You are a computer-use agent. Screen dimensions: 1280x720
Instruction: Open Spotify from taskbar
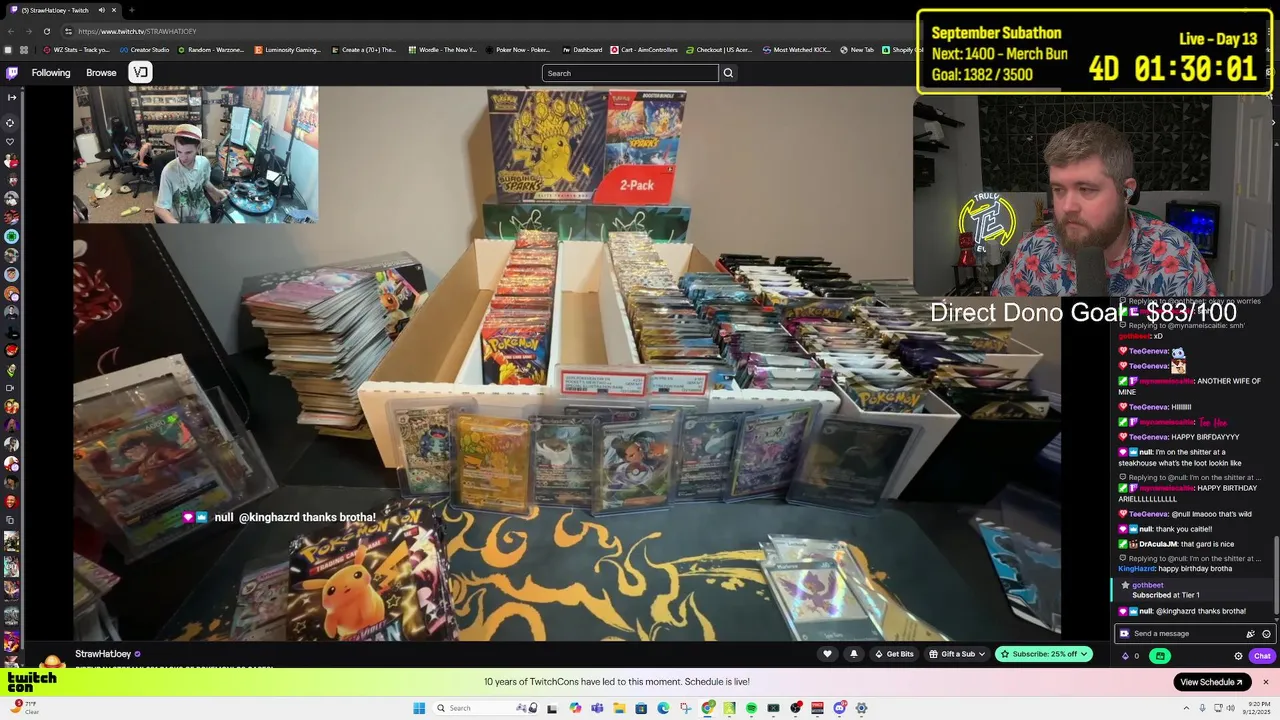pyautogui.click(x=751, y=708)
